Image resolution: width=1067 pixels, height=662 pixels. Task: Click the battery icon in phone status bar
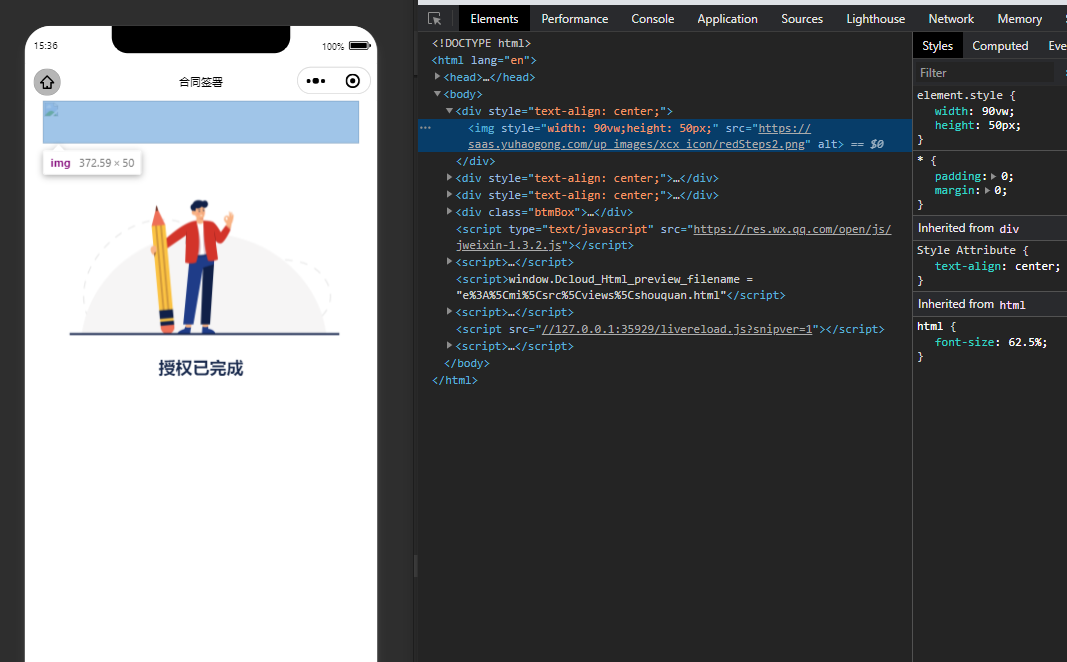[x=359, y=46]
